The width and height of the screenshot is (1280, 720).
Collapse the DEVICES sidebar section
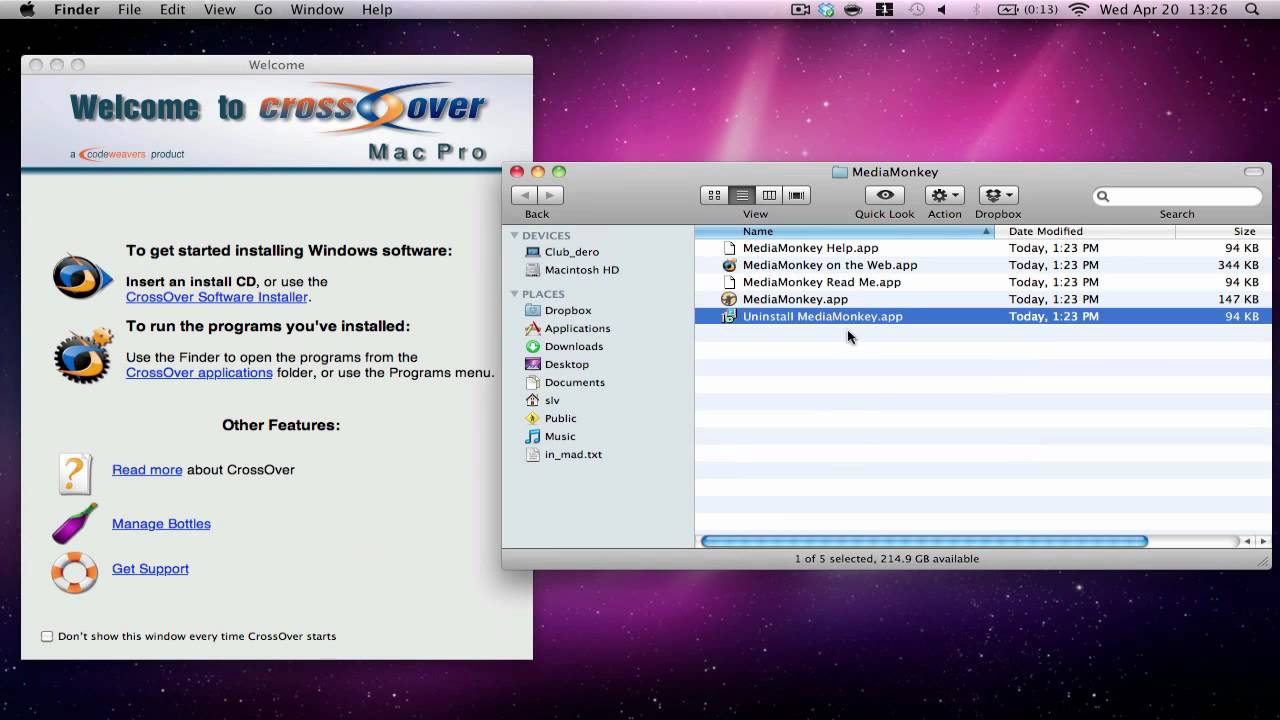pyautogui.click(x=514, y=236)
